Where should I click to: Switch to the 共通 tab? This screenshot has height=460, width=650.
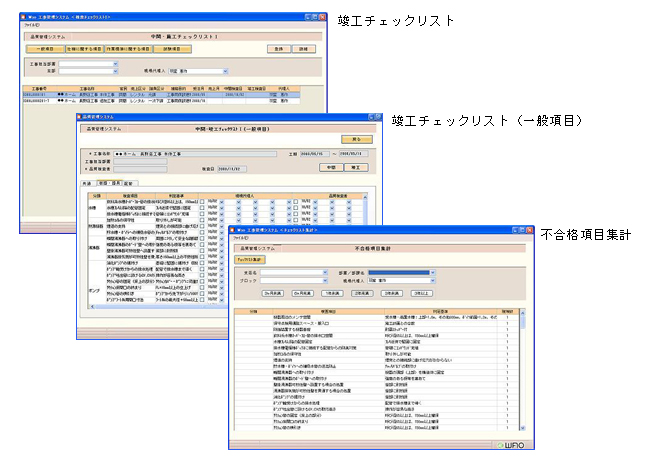pyautogui.click(x=88, y=184)
